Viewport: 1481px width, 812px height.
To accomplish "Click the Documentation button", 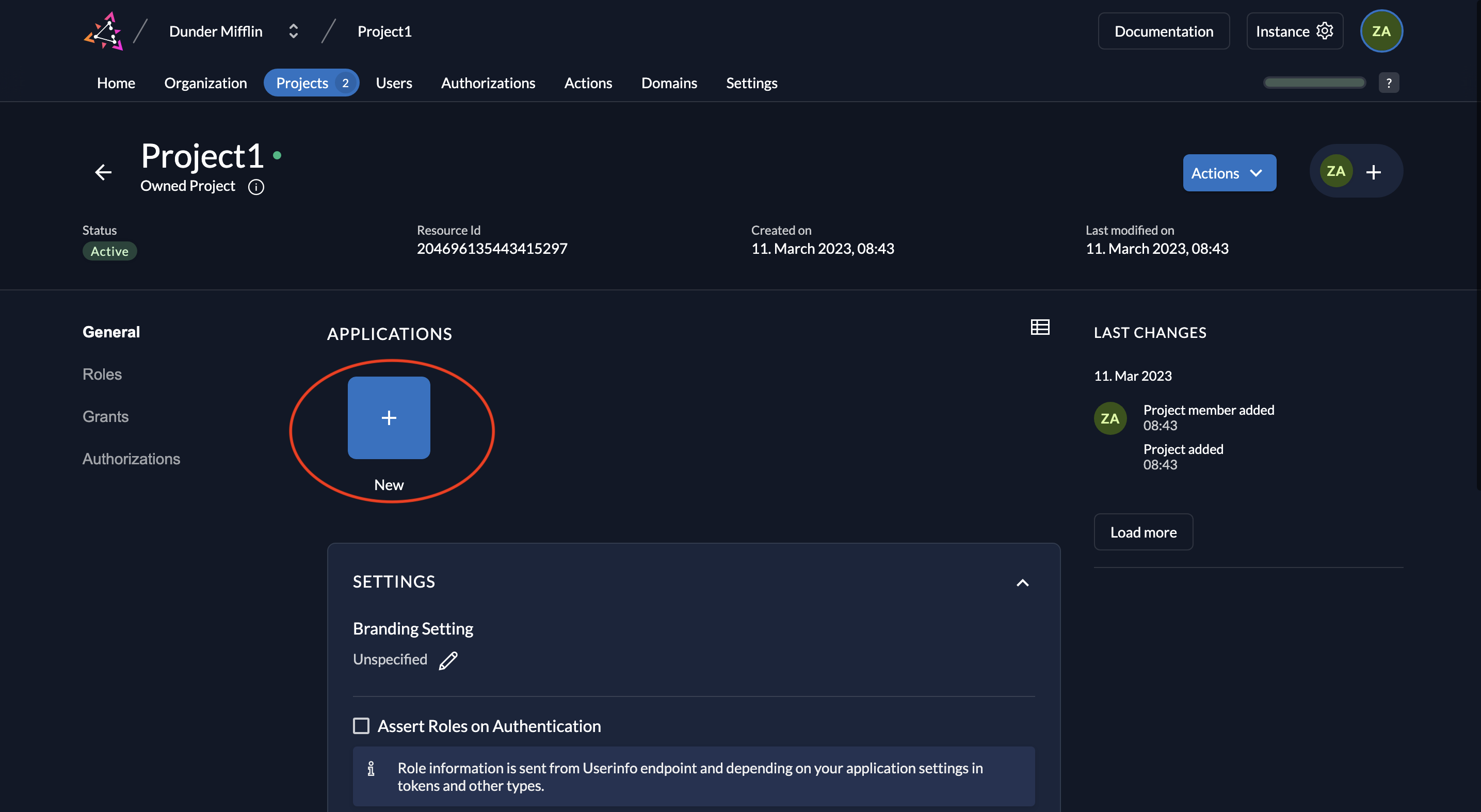I will click(x=1164, y=31).
